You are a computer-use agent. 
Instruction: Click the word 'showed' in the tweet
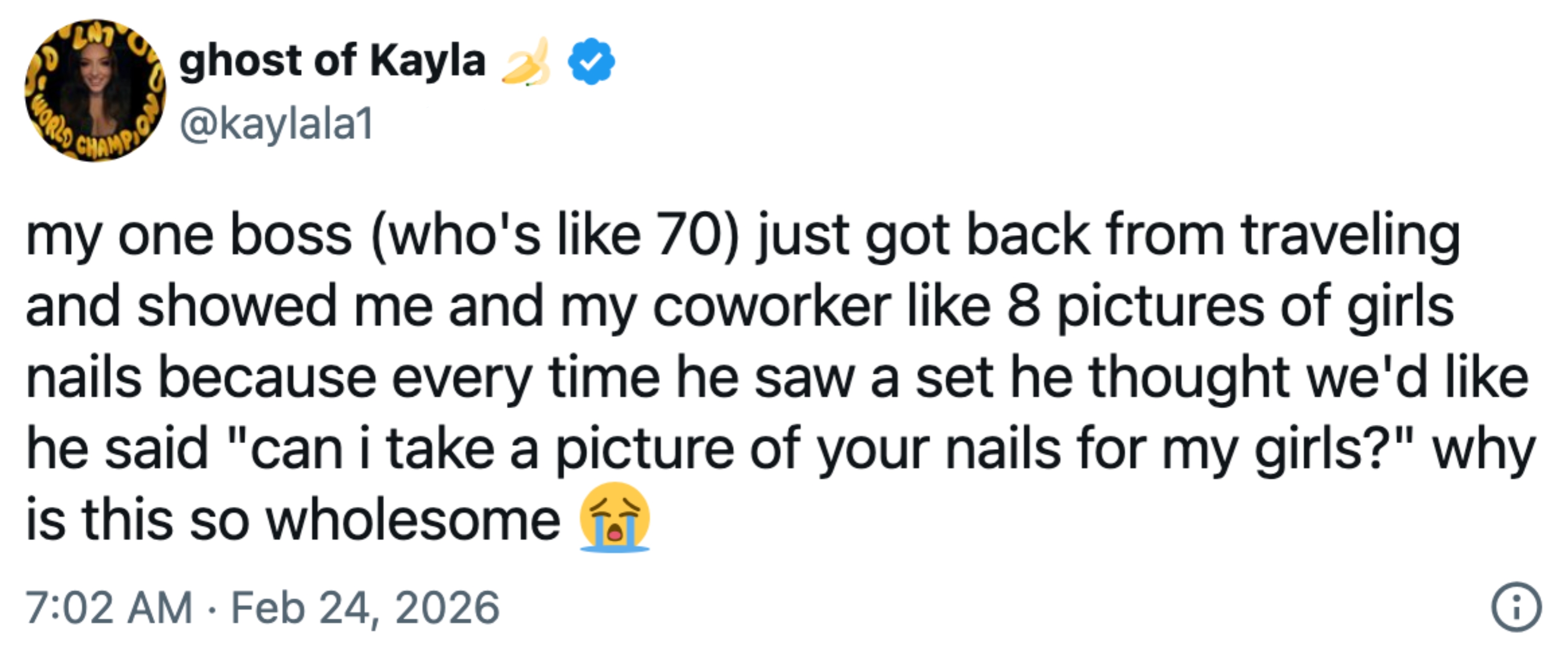(237, 306)
